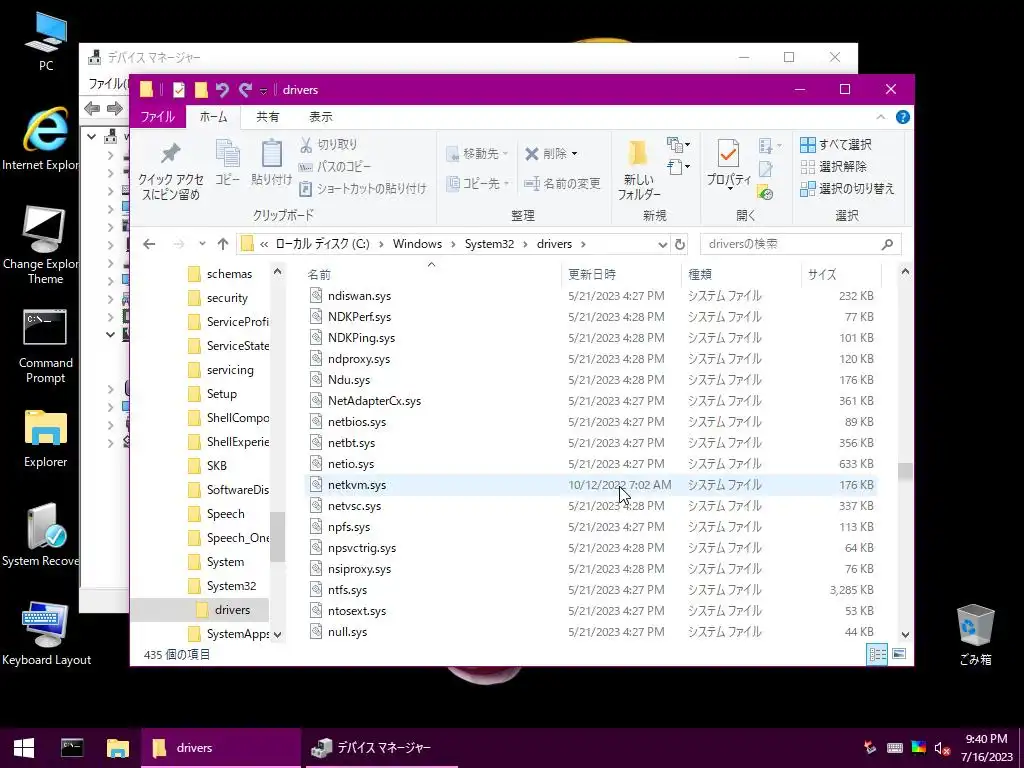Open the Windows Start menu
Image resolution: width=1024 pixels, height=768 pixels.
pyautogui.click(x=24, y=748)
